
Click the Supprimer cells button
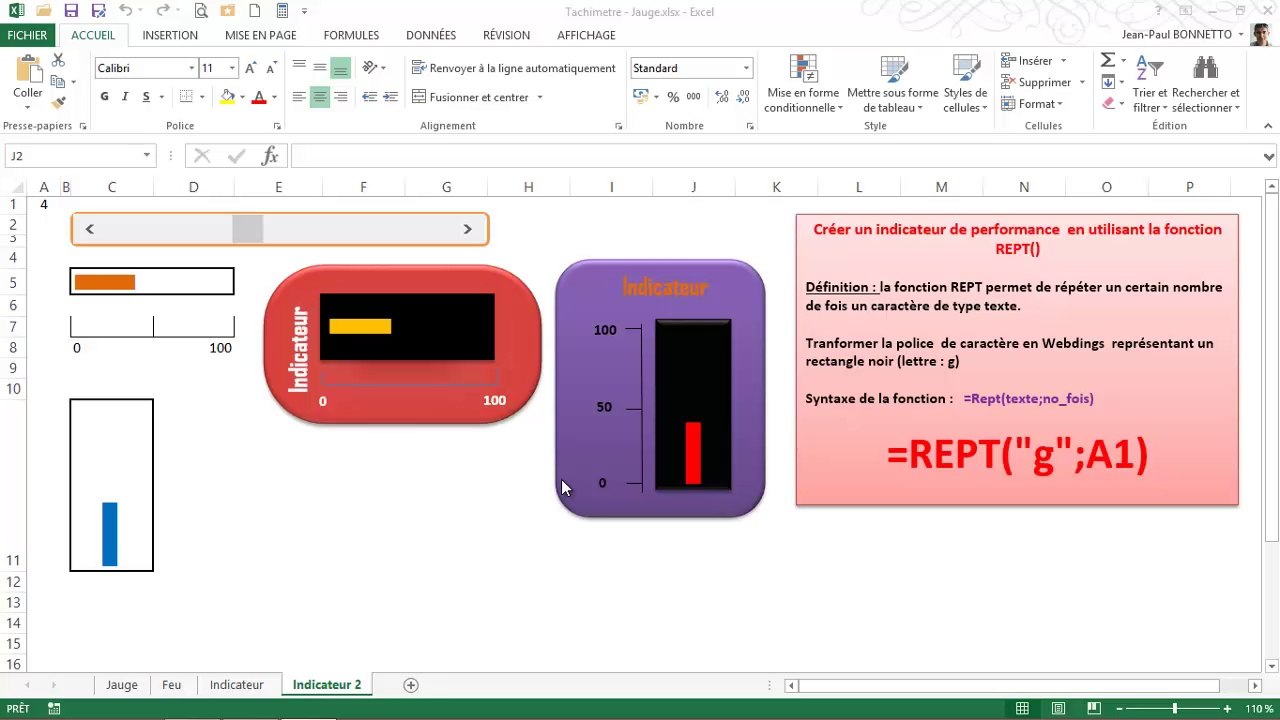[x=1036, y=82]
